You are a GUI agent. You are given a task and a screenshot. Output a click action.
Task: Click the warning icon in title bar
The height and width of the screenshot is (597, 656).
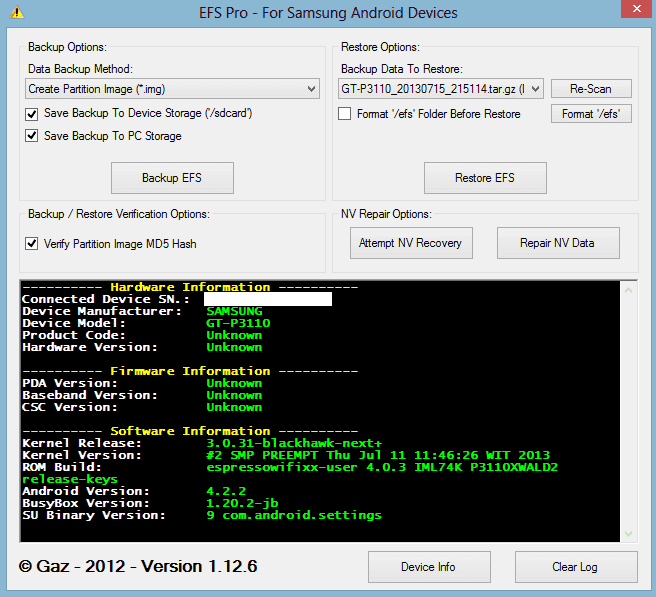click(17, 13)
